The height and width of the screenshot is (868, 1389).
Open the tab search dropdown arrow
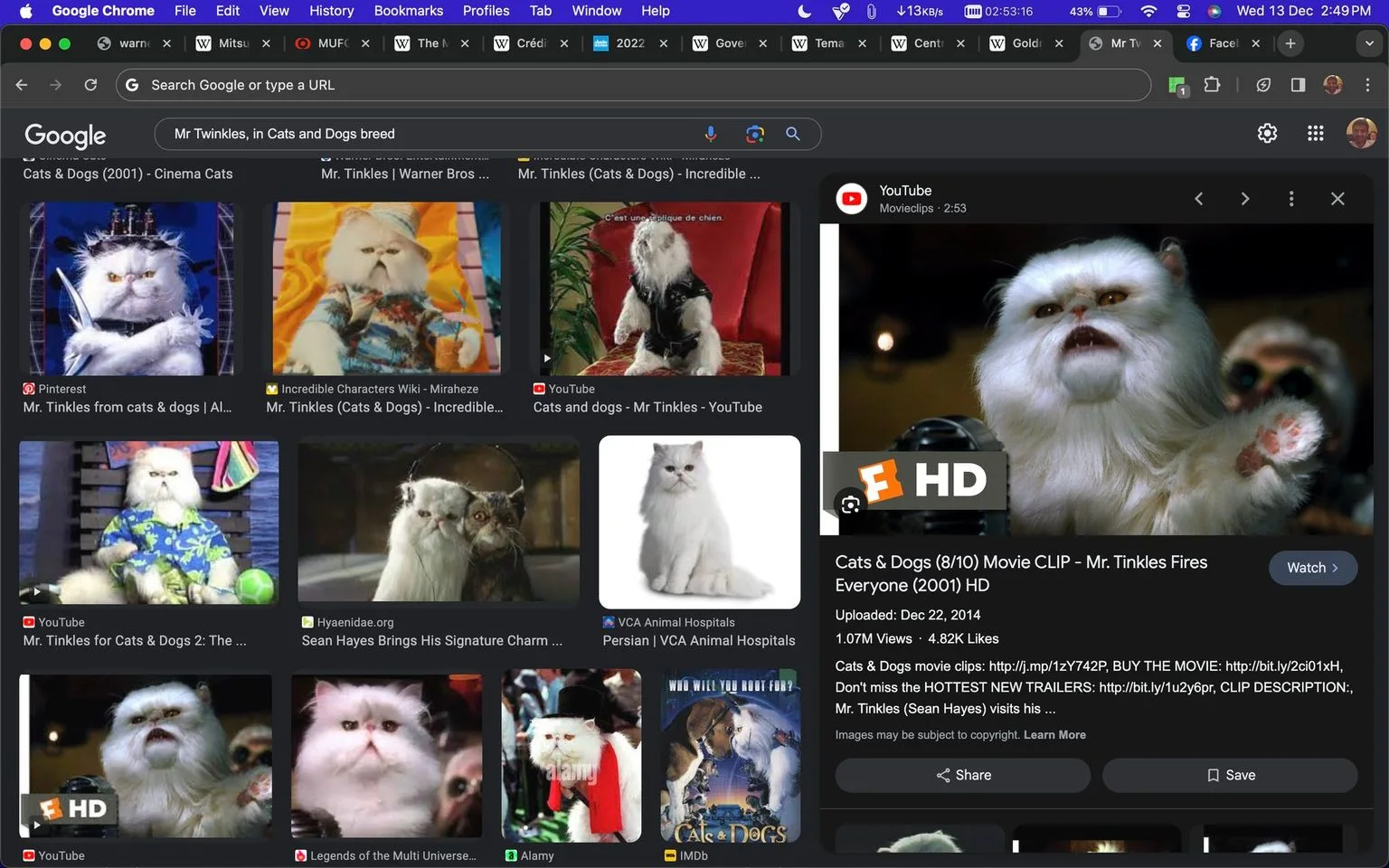(x=1369, y=43)
